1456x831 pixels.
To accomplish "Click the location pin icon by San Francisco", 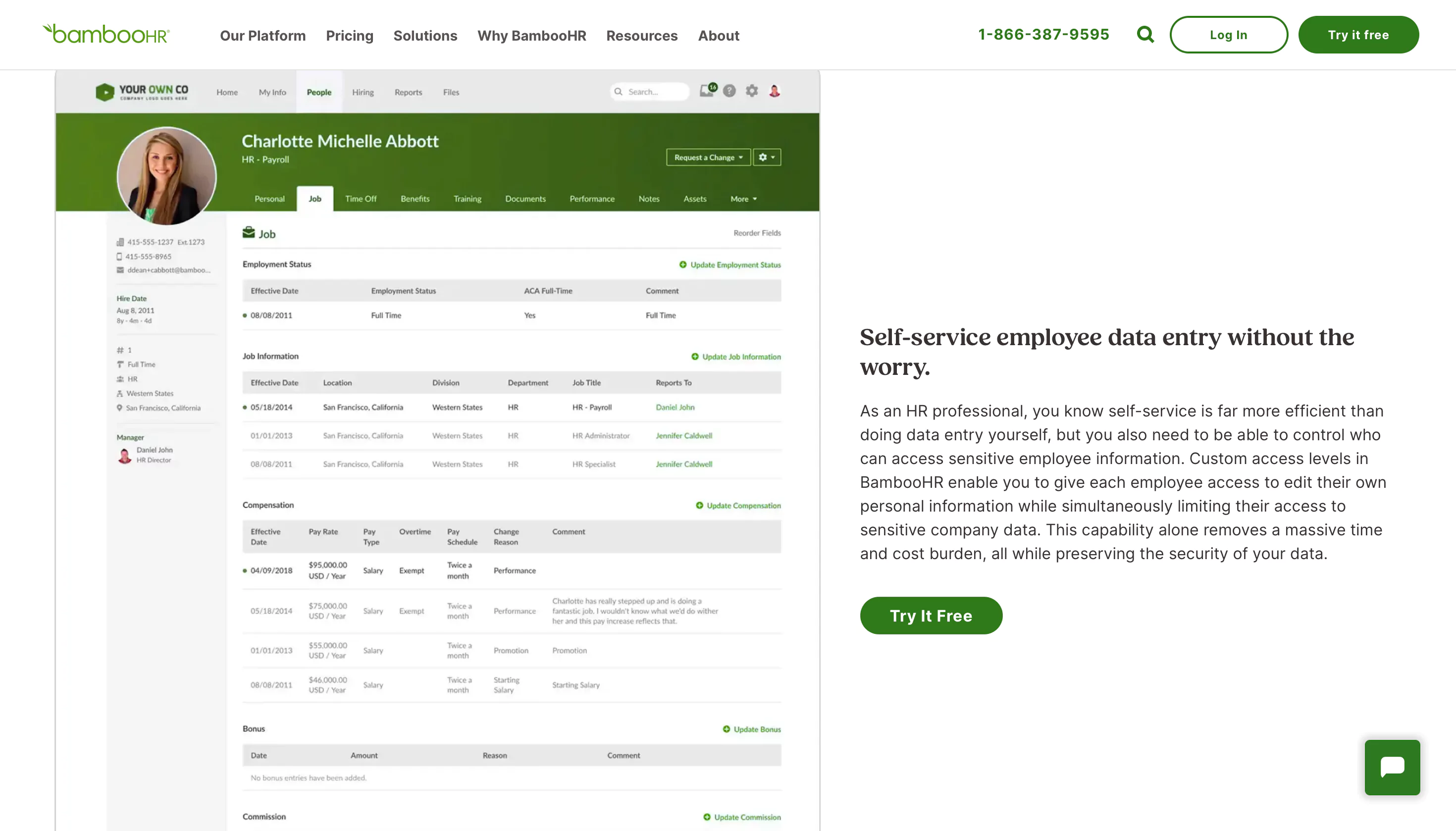I will (x=119, y=408).
